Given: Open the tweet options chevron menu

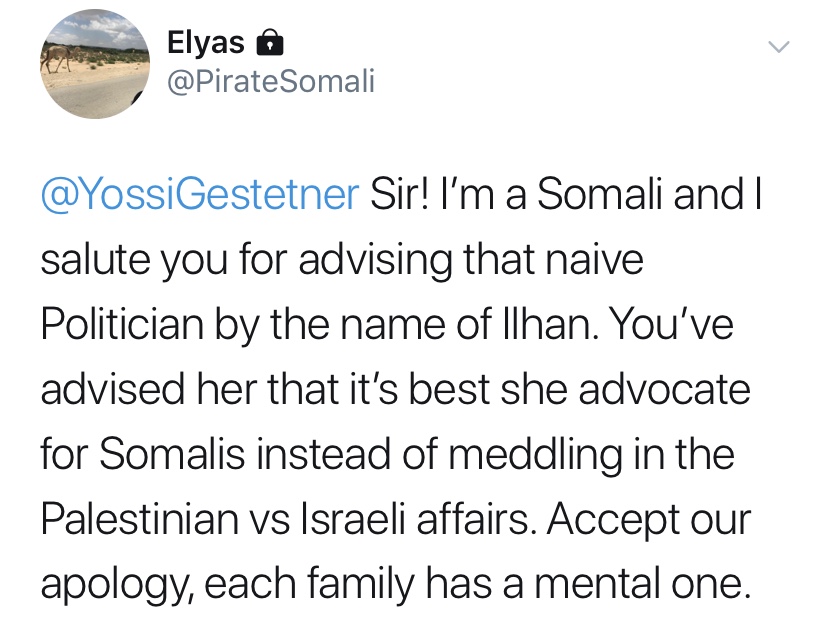Looking at the screenshot, I should (x=778, y=47).
